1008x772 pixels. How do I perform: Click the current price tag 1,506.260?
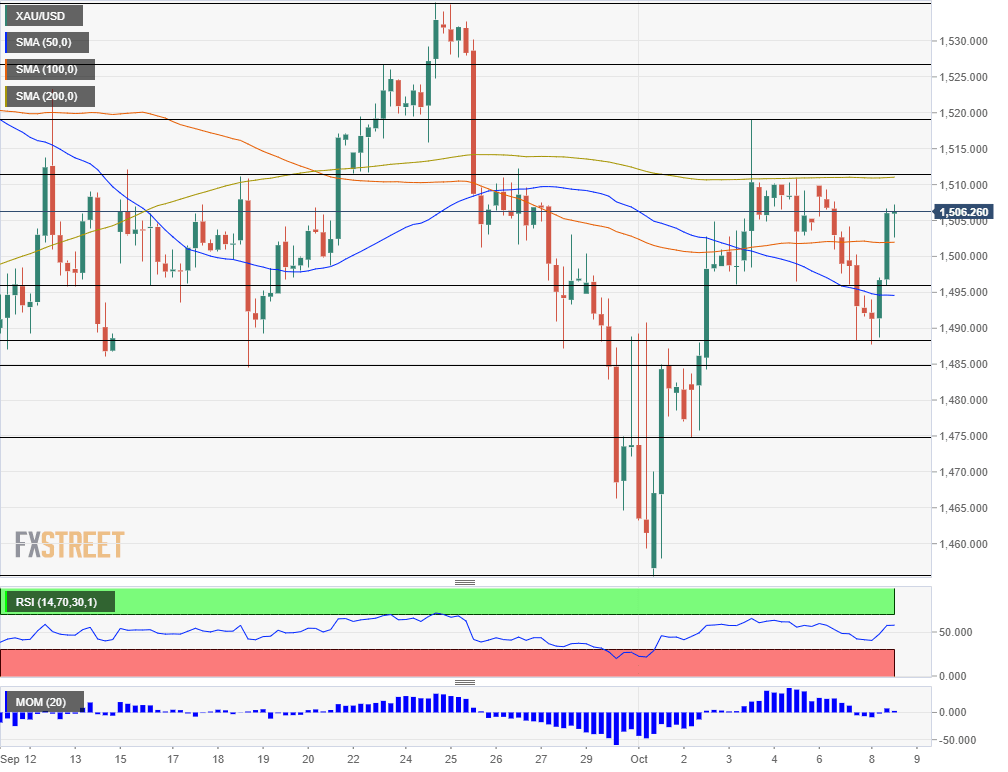pyautogui.click(x=964, y=212)
